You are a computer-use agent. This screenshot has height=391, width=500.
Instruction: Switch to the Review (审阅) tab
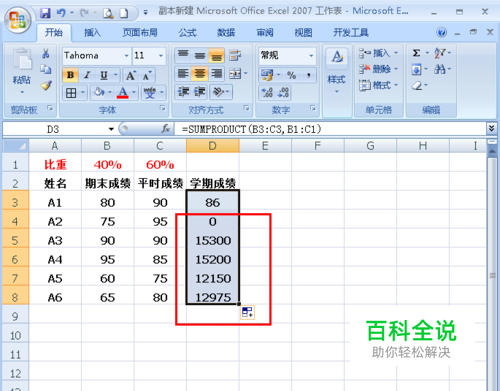(x=265, y=33)
